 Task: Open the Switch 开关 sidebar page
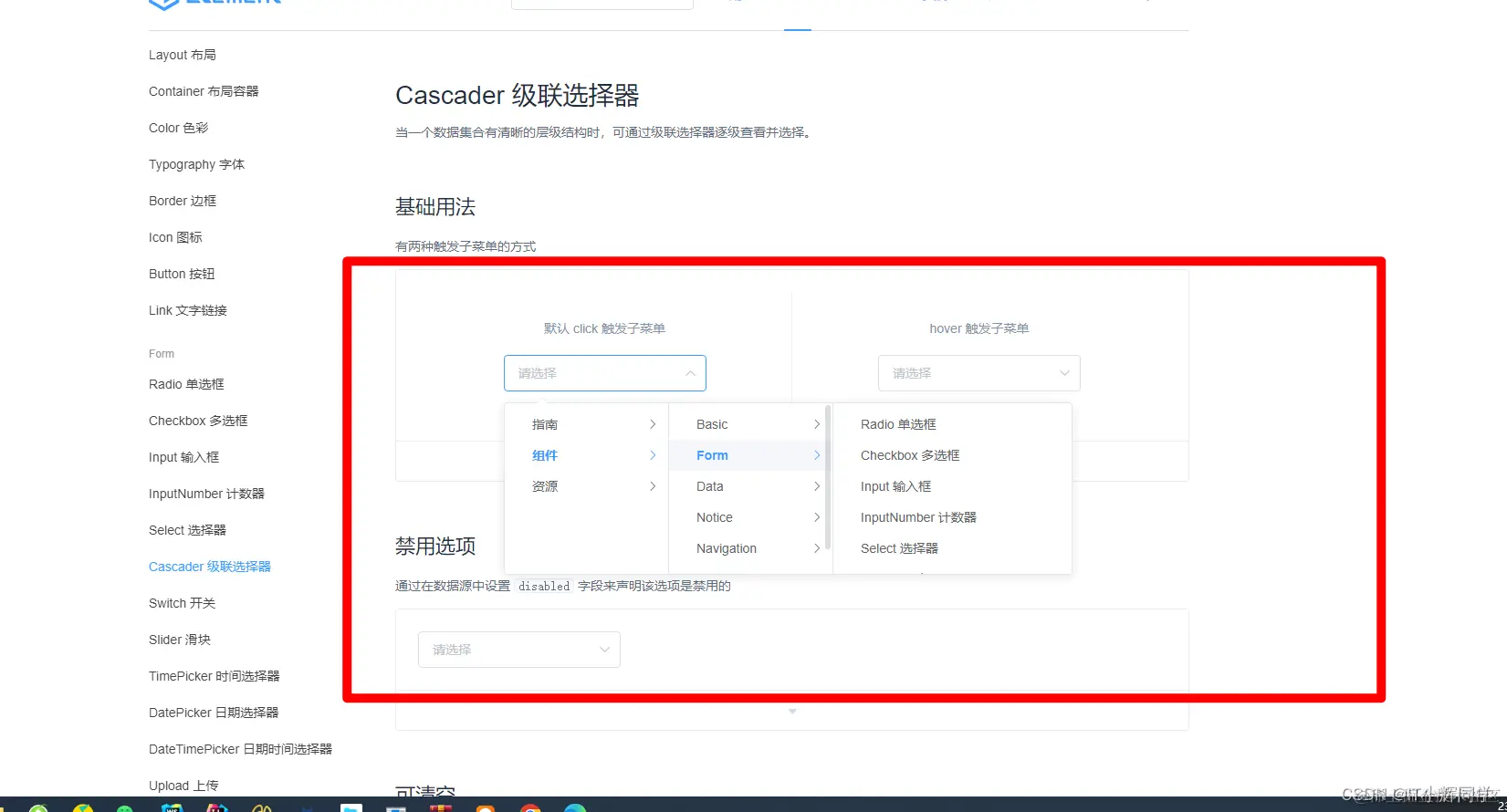tap(182, 603)
